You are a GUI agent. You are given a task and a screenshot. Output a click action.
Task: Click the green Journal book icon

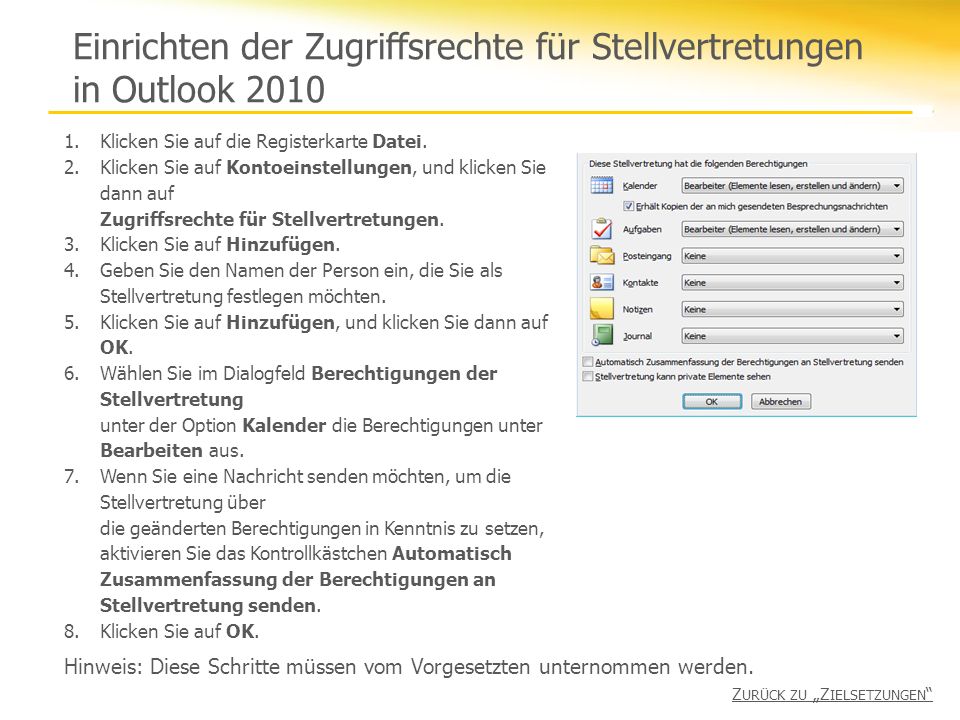pos(602,335)
